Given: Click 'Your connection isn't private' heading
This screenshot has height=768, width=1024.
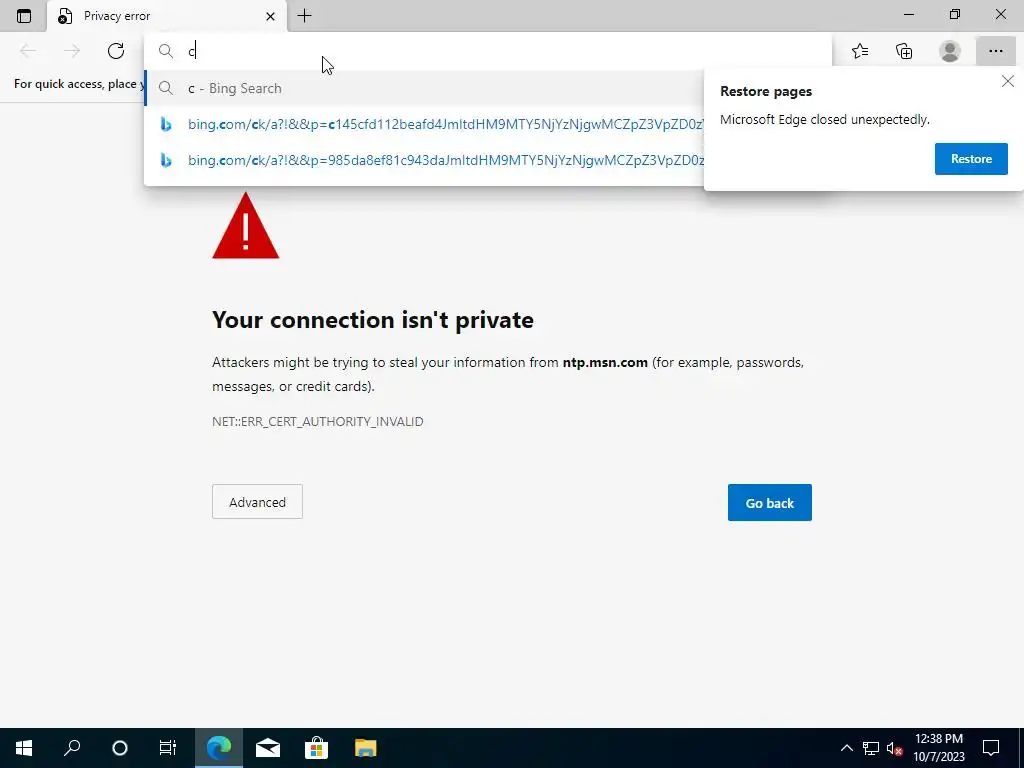Looking at the screenshot, I should [x=373, y=320].
